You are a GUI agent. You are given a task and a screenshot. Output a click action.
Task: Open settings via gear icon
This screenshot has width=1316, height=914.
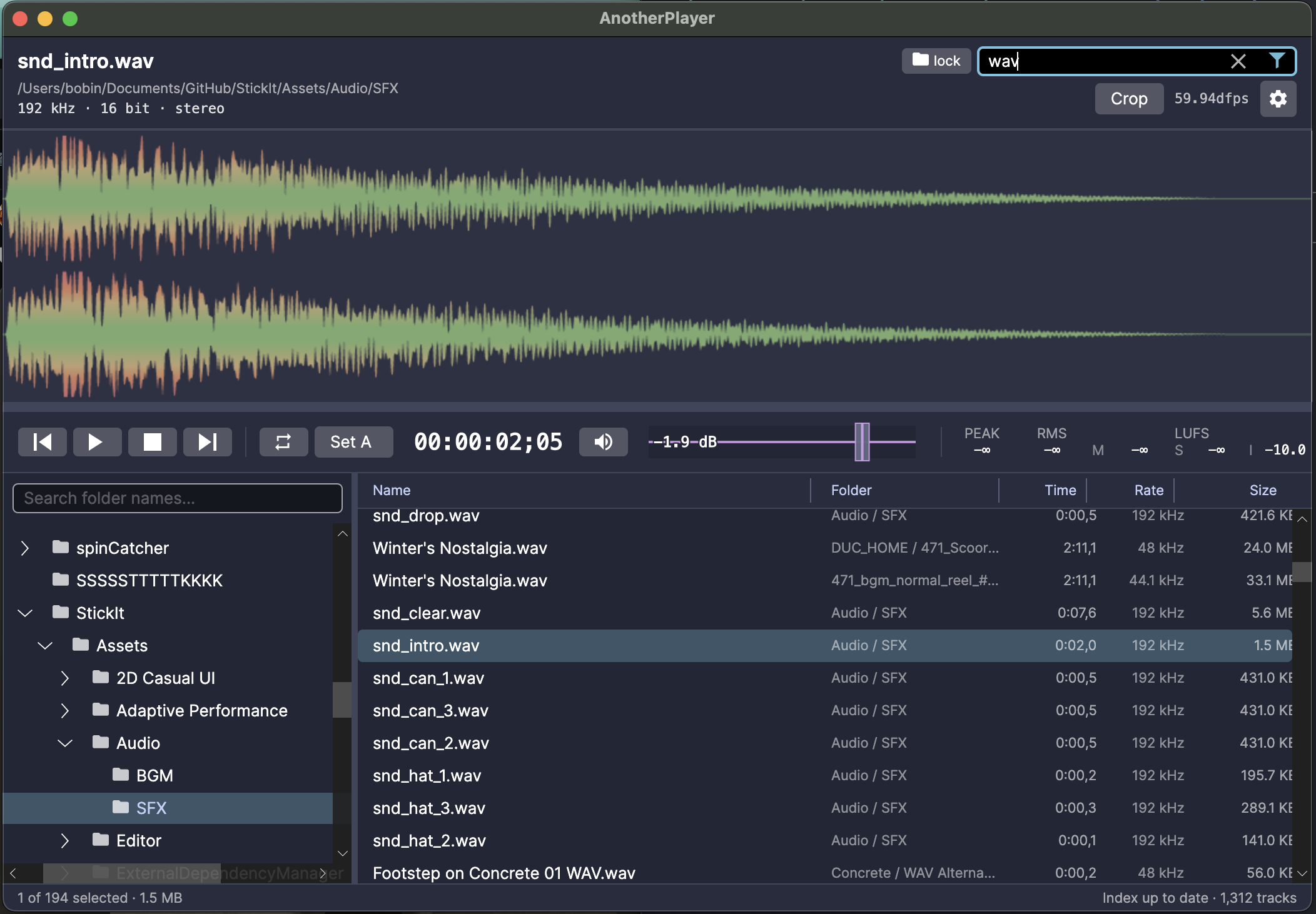pos(1278,99)
